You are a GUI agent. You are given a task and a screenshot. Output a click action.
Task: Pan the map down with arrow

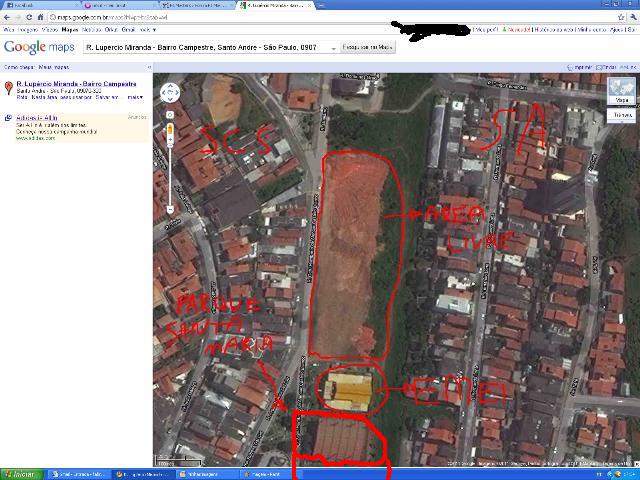(x=170, y=99)
